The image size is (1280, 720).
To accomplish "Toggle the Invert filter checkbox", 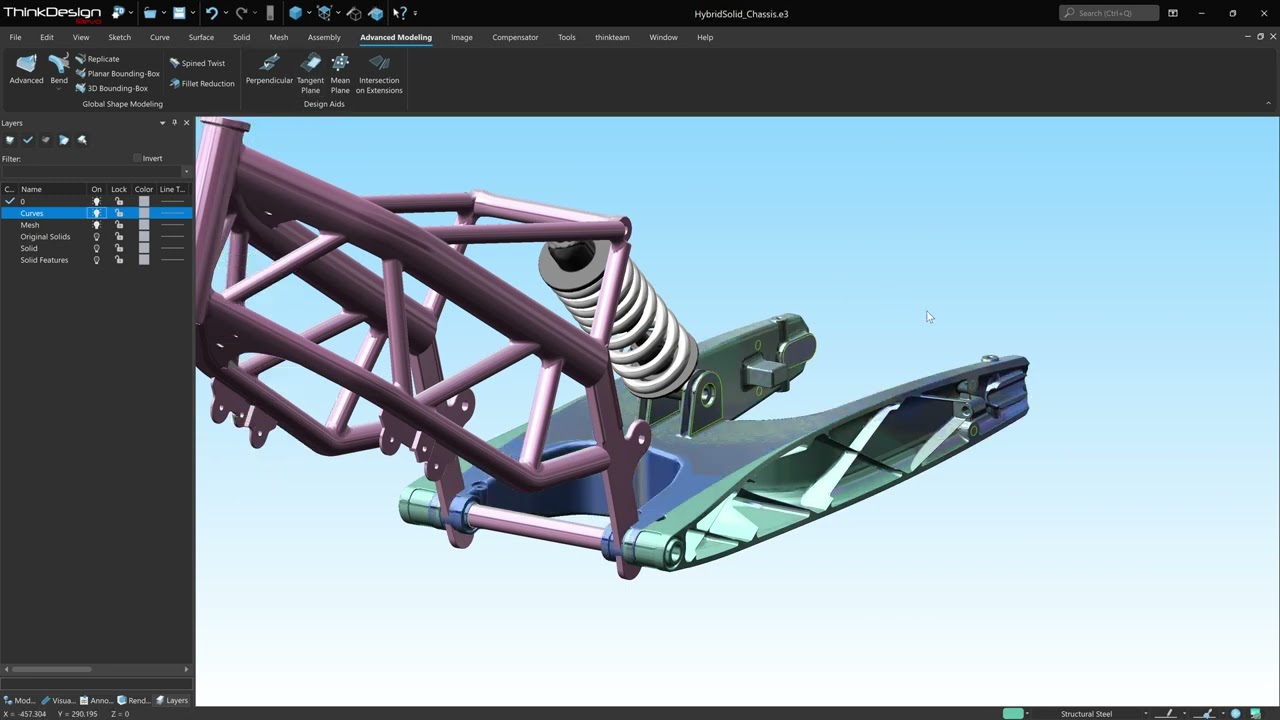I will [x=138, y=158].
